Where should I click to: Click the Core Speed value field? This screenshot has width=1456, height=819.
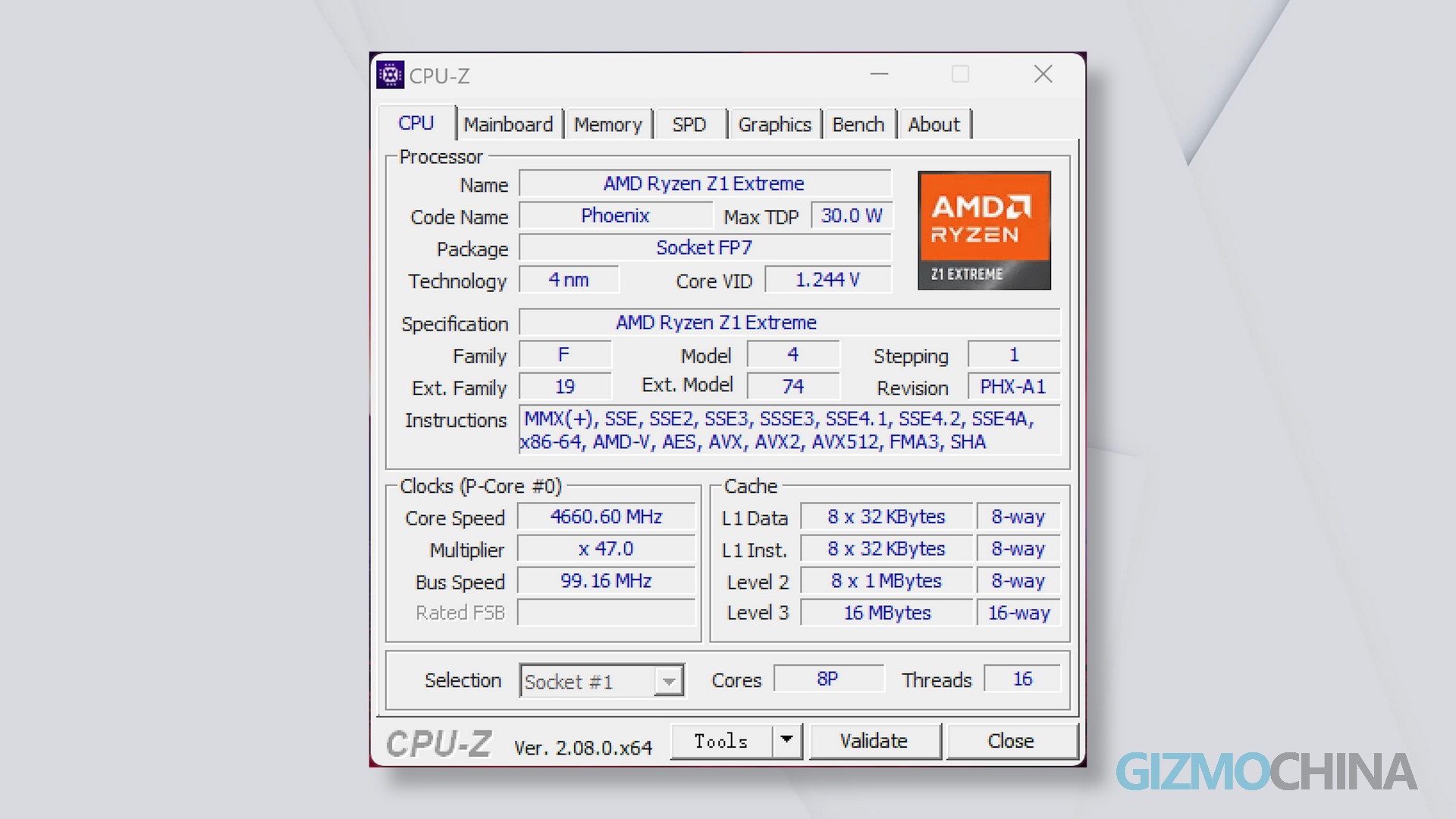(606, 516)
